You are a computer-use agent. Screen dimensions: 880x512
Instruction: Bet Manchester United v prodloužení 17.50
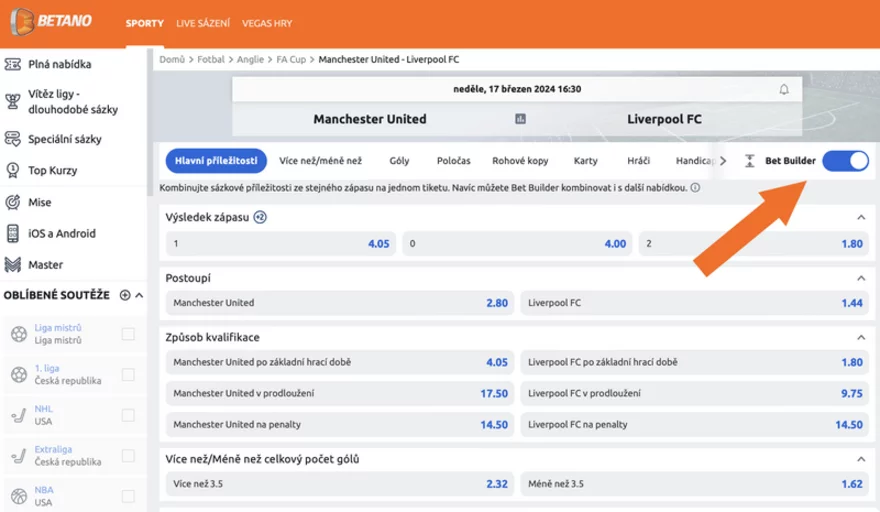point(340,394)
